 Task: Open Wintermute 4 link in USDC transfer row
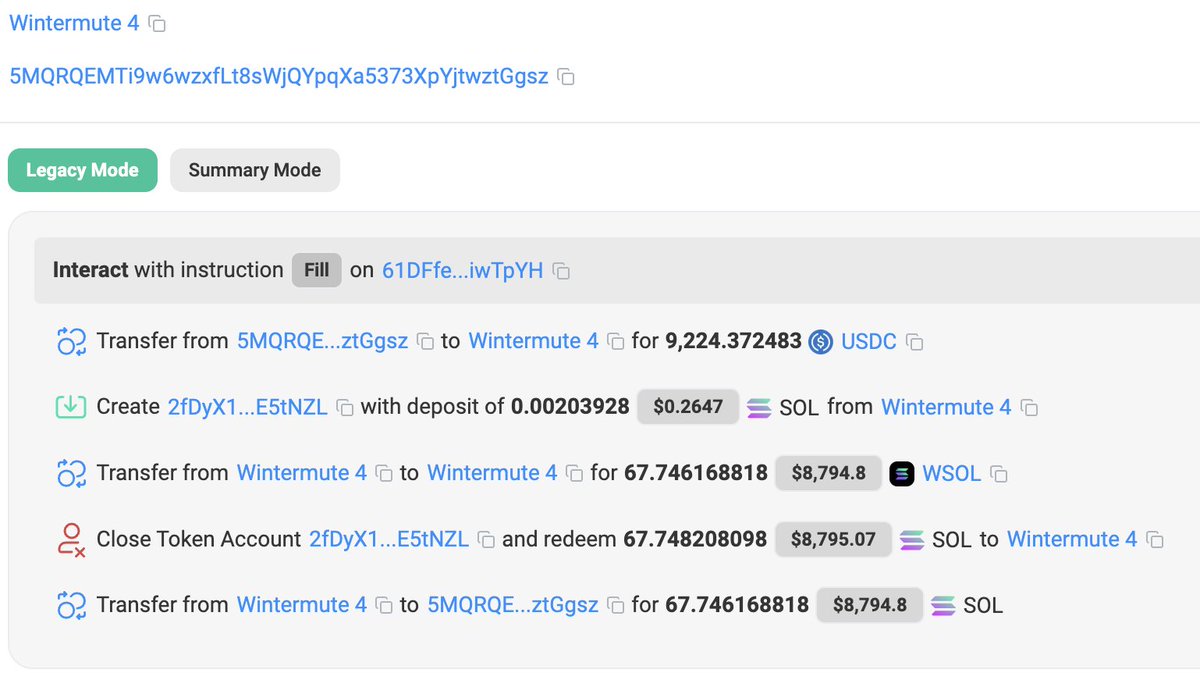pyautogui.click(x=533, y=341)
